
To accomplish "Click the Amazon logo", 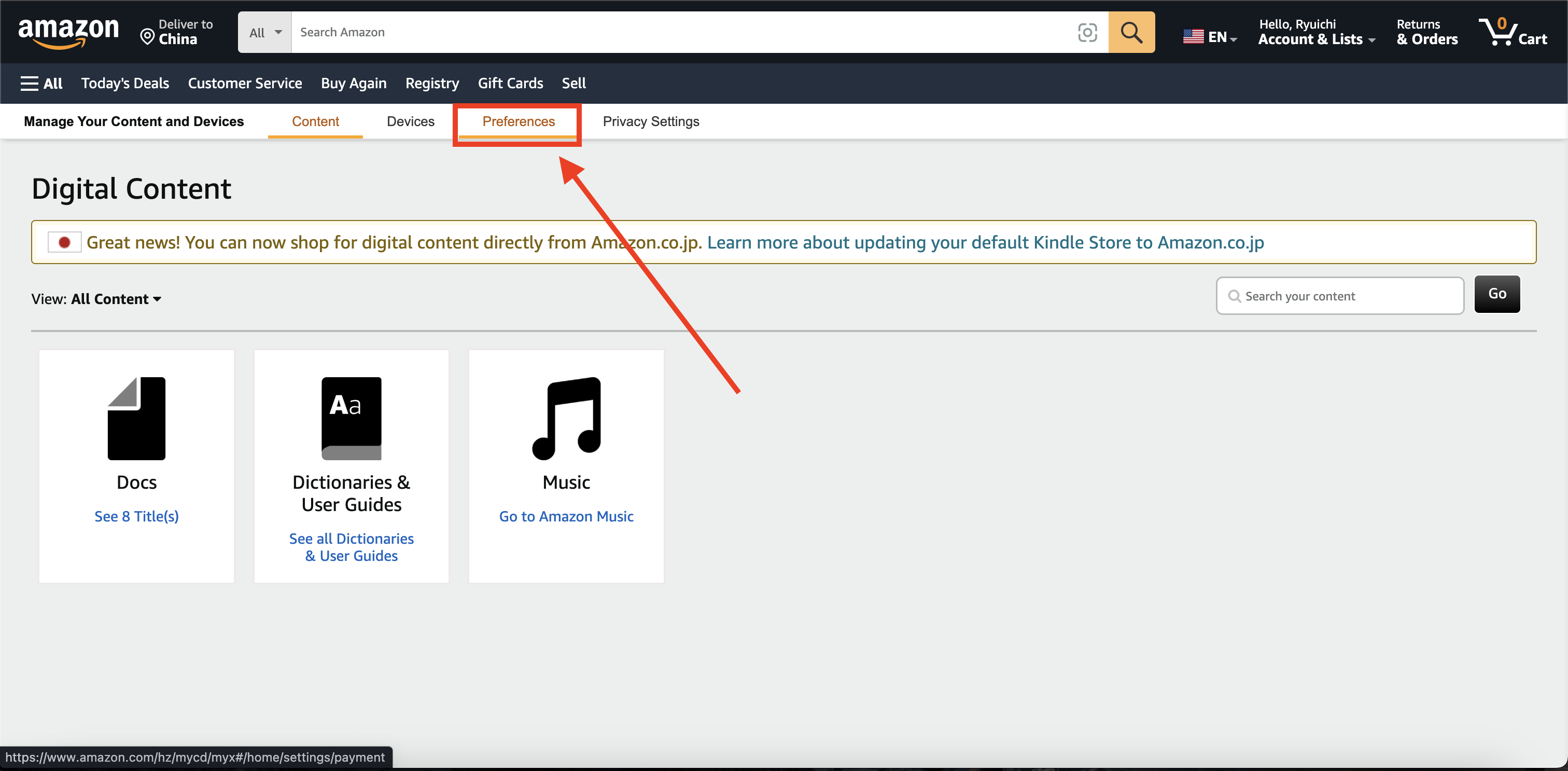I will pyautogui.click(x=68, y=32).
